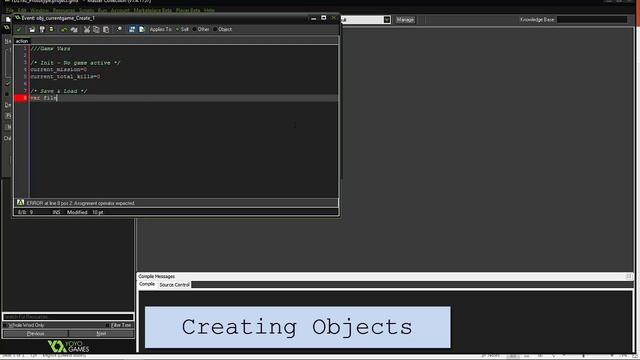The width and height of the screenshot is (640, 360).
Task: Click the Manage button
Action: pos(405,20)
